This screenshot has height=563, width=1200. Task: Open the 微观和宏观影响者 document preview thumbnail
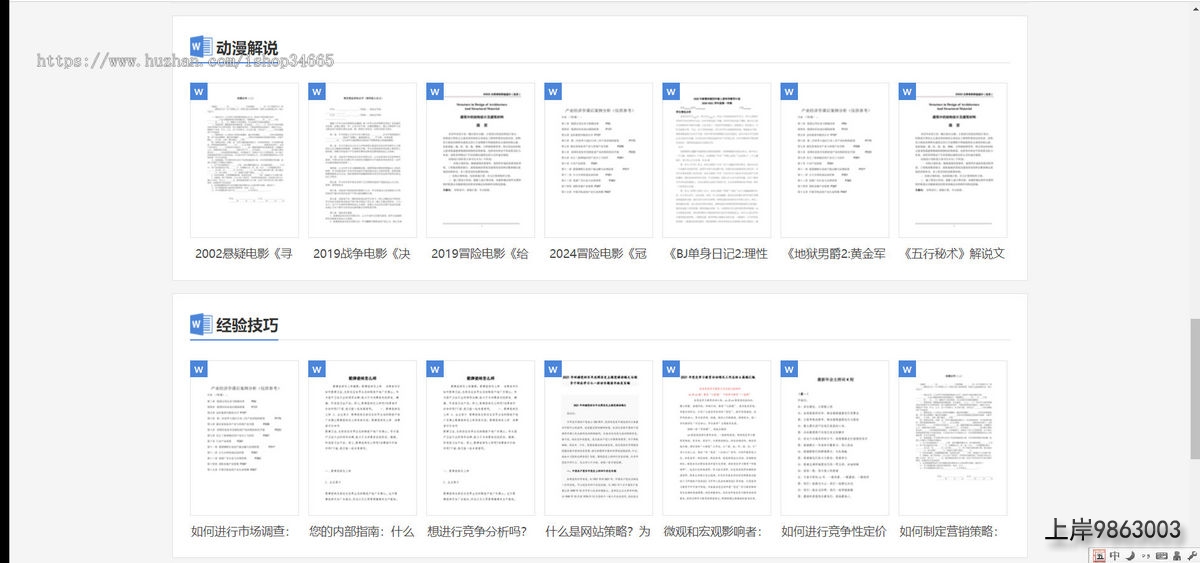click(716, 438)
